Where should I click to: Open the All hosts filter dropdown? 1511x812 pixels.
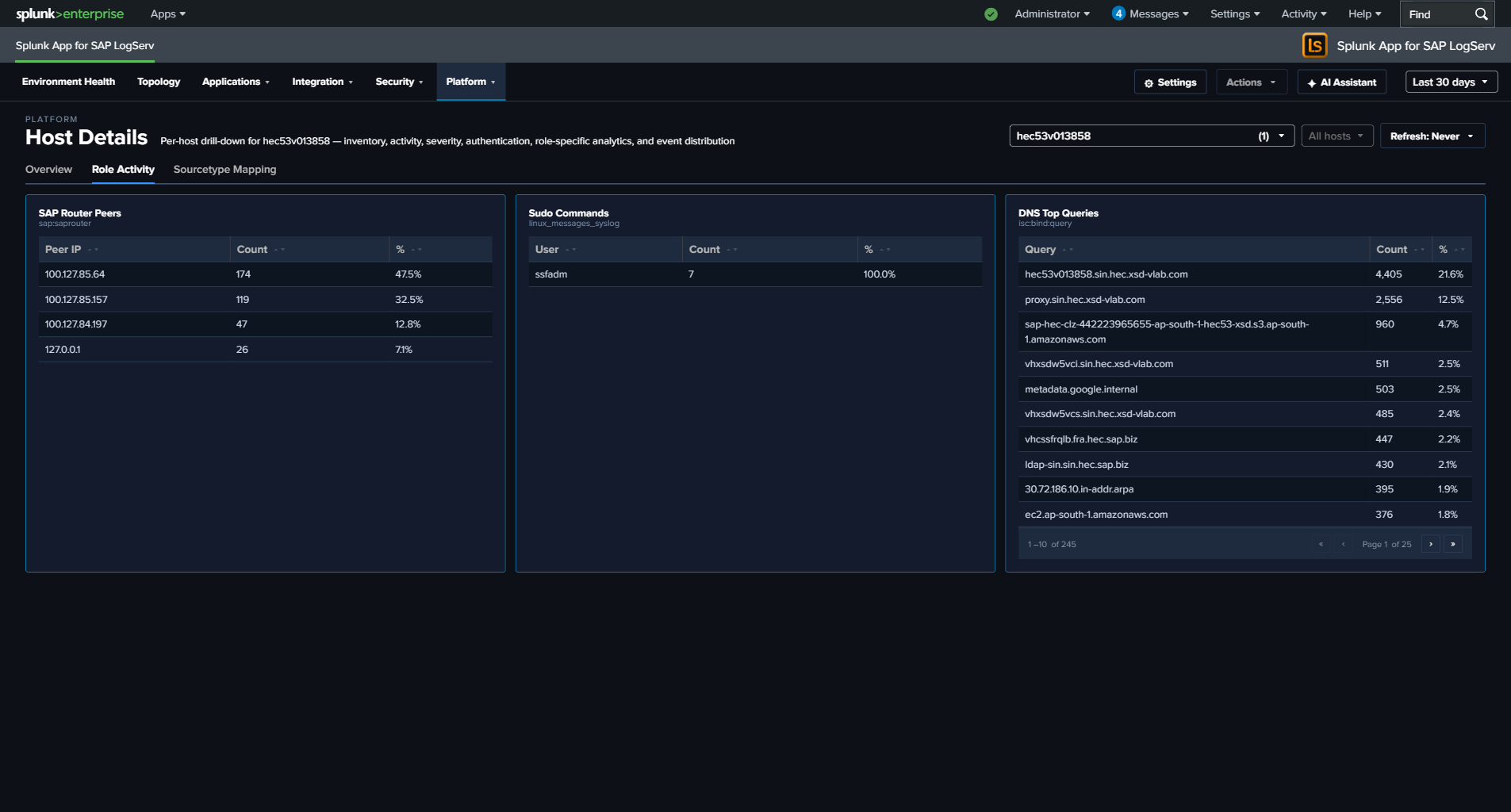1337,136
